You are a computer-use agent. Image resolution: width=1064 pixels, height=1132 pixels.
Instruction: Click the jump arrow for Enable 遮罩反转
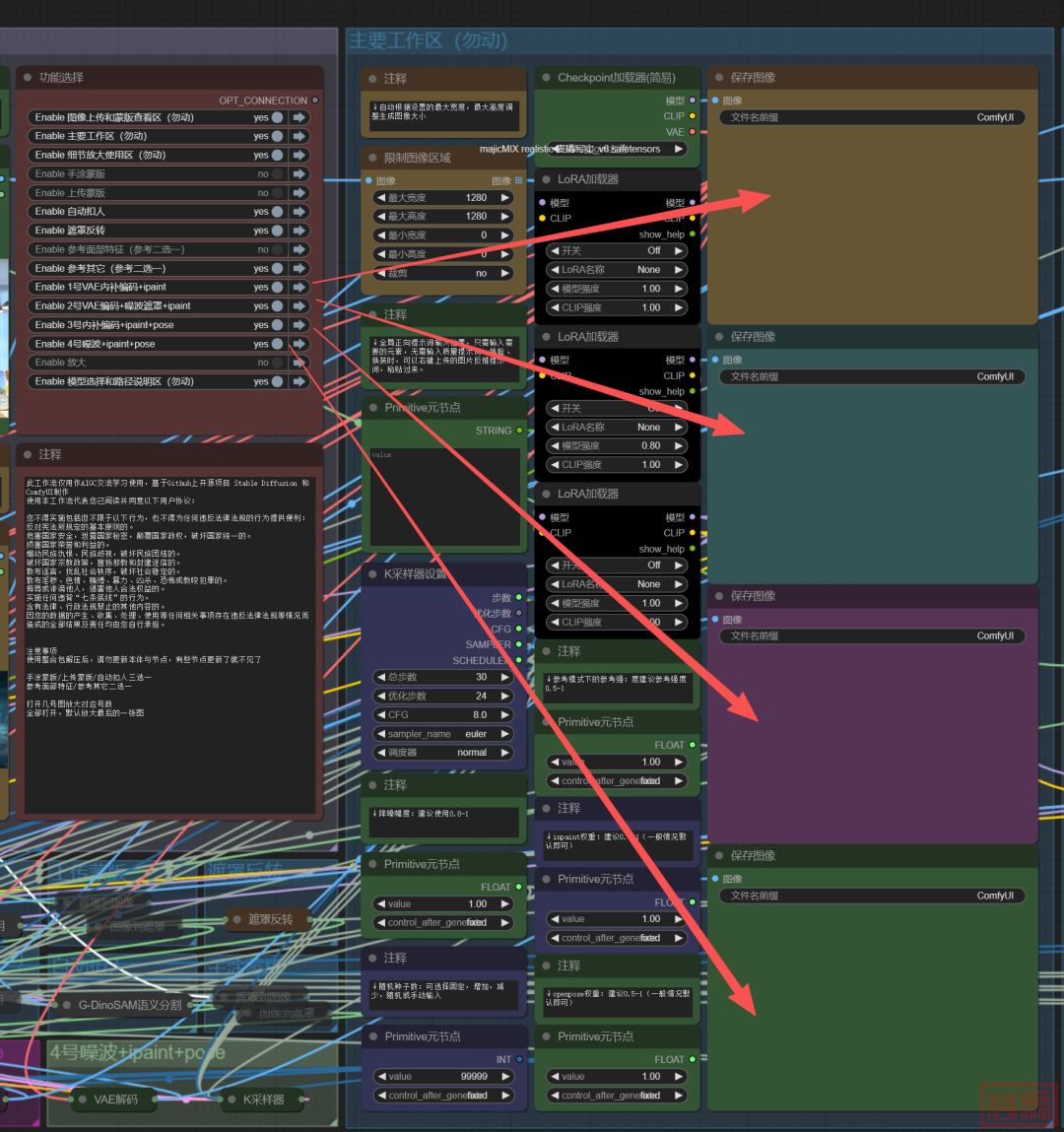coord(299,231)
